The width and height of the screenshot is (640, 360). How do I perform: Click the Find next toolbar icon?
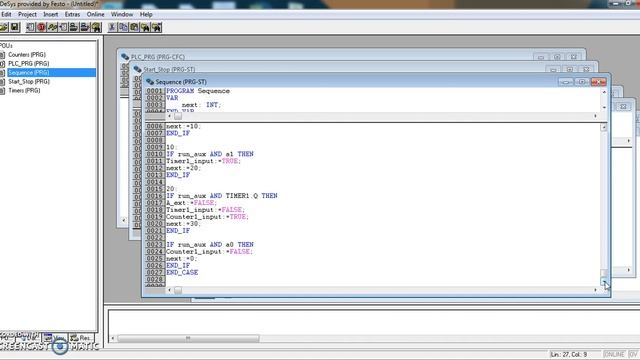click(x=156, y=27)
